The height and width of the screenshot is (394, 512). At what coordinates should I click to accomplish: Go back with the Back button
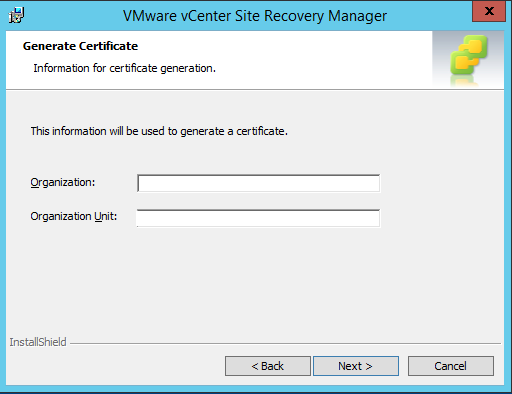(x=268, y=366)
